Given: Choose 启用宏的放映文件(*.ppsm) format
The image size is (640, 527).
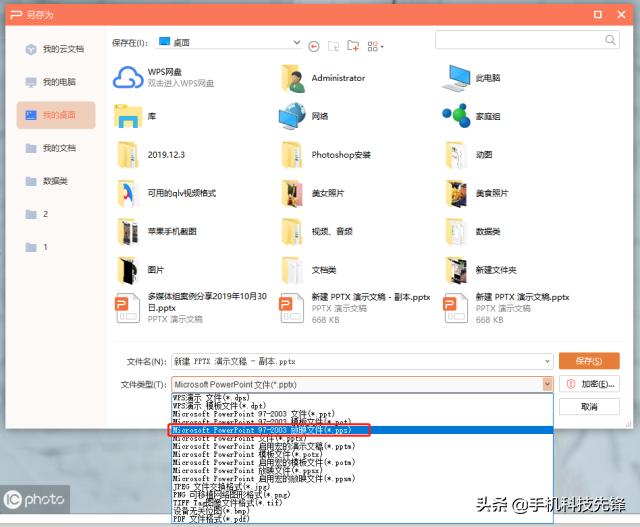Looking at the screenshot, I should (362, 478).
